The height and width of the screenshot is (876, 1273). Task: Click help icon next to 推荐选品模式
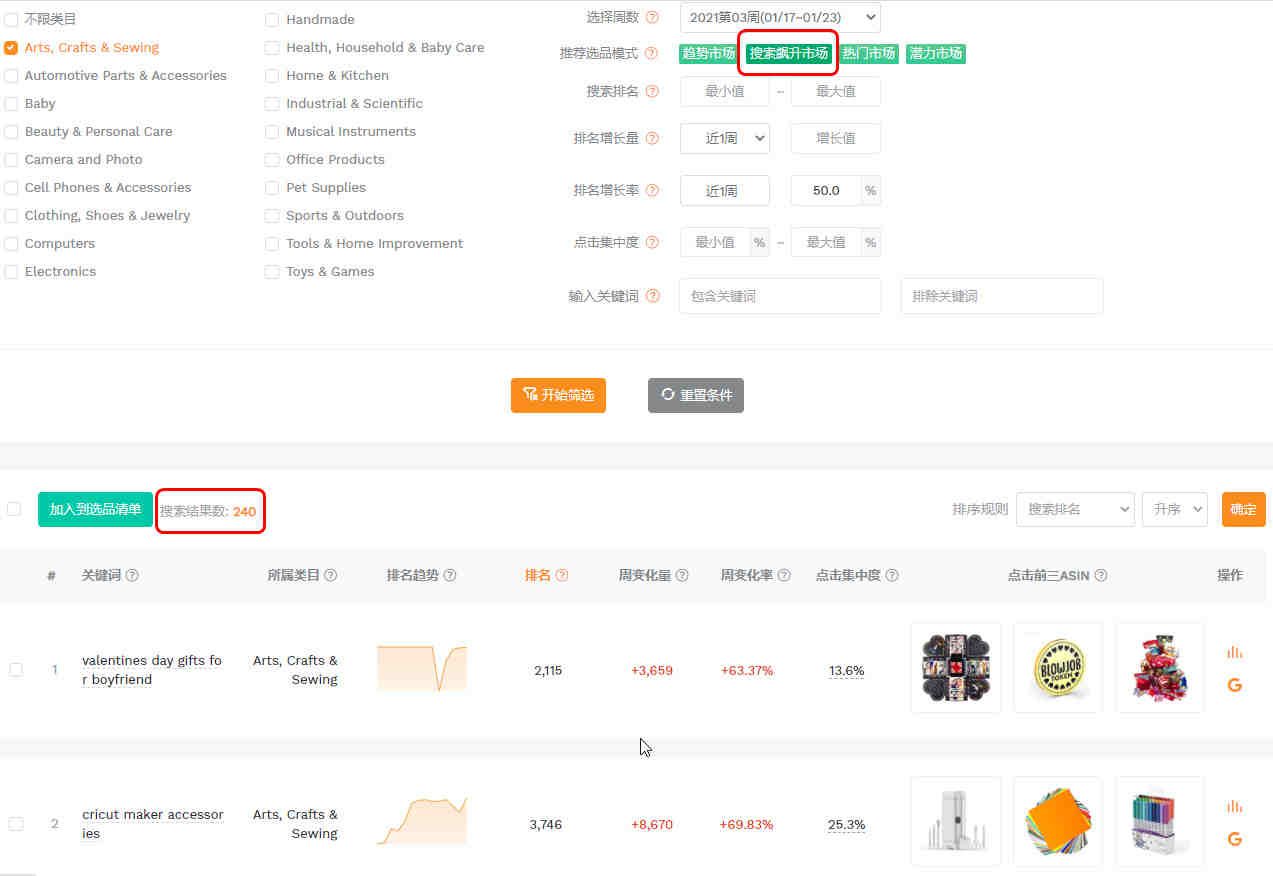pos(652,53)
